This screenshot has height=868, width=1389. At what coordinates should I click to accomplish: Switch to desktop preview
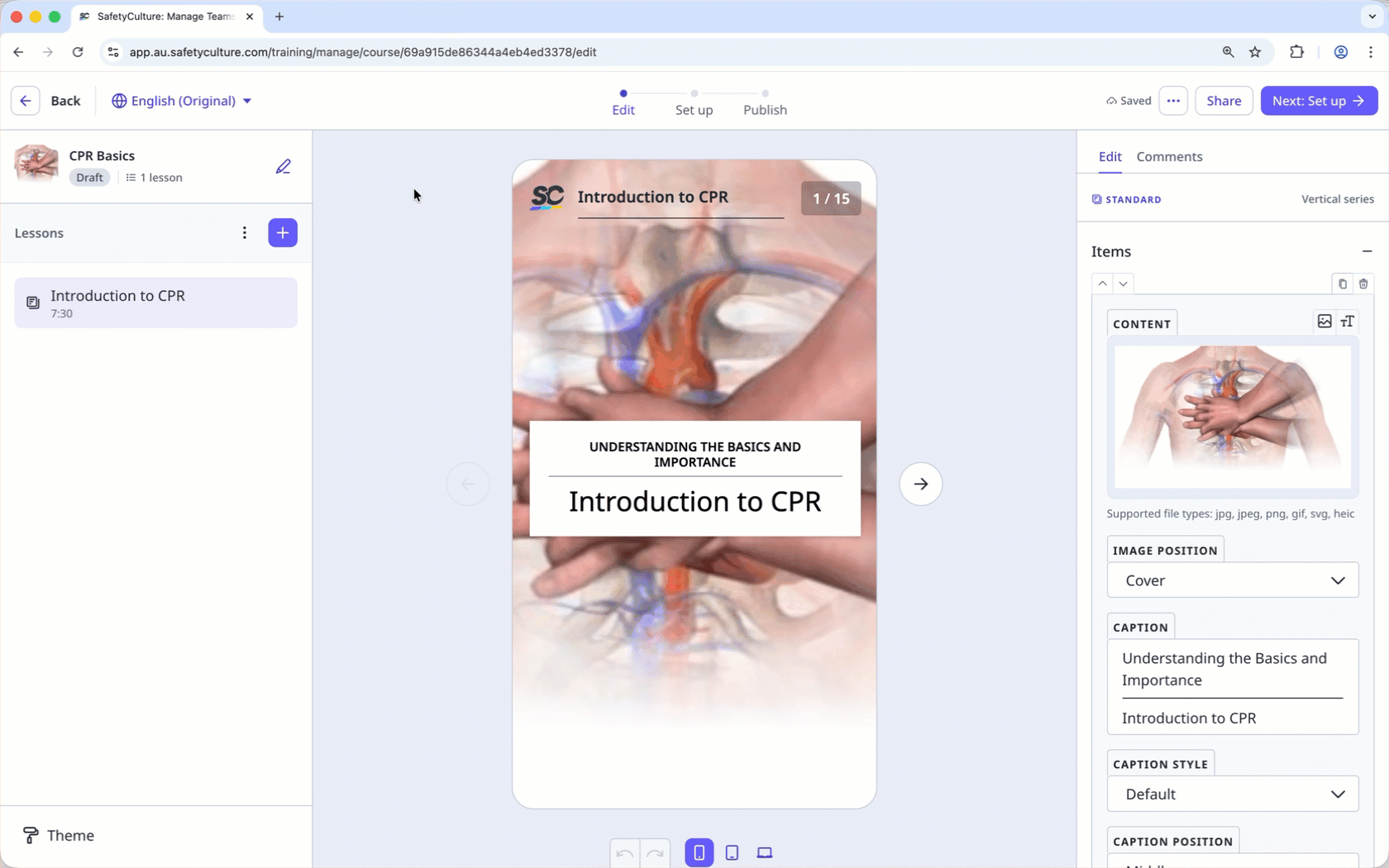765,853
